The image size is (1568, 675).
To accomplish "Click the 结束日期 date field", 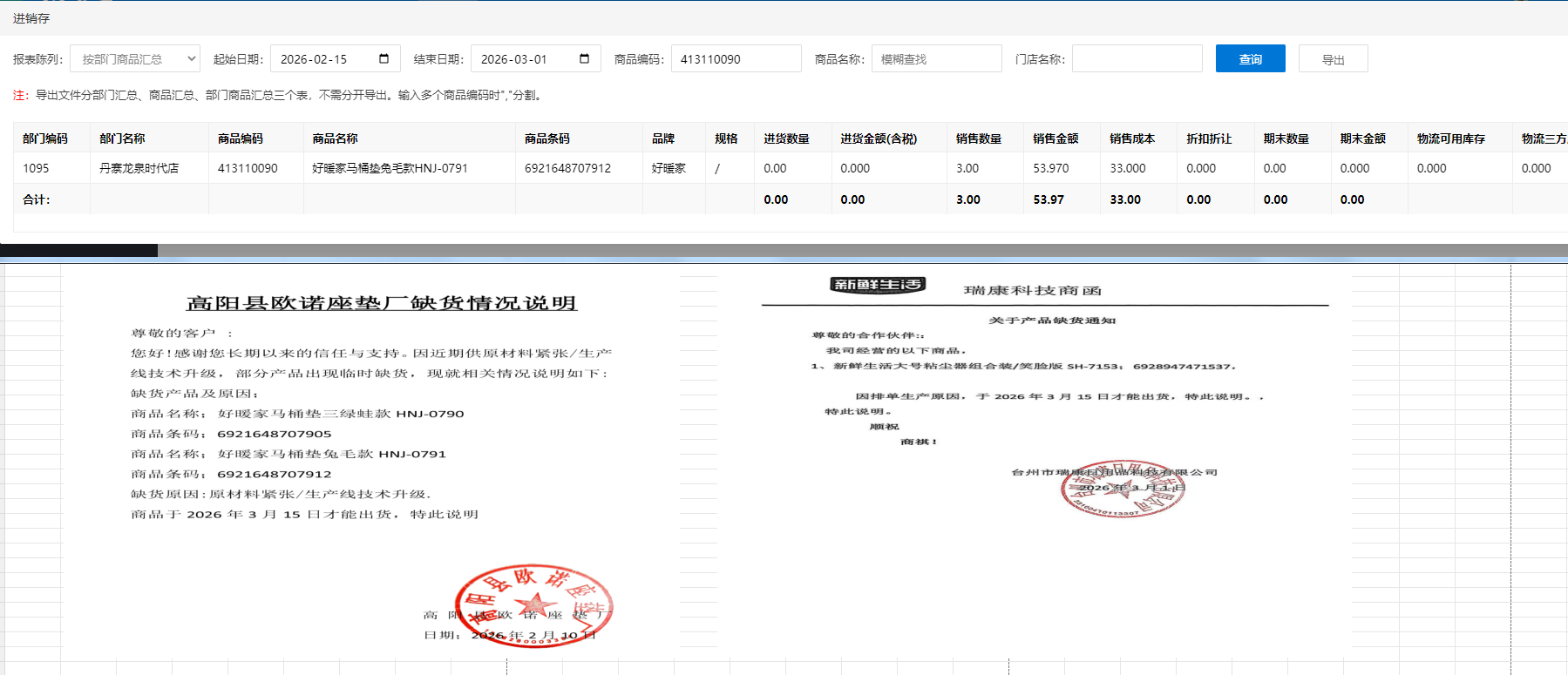I will tap(523, 59).
